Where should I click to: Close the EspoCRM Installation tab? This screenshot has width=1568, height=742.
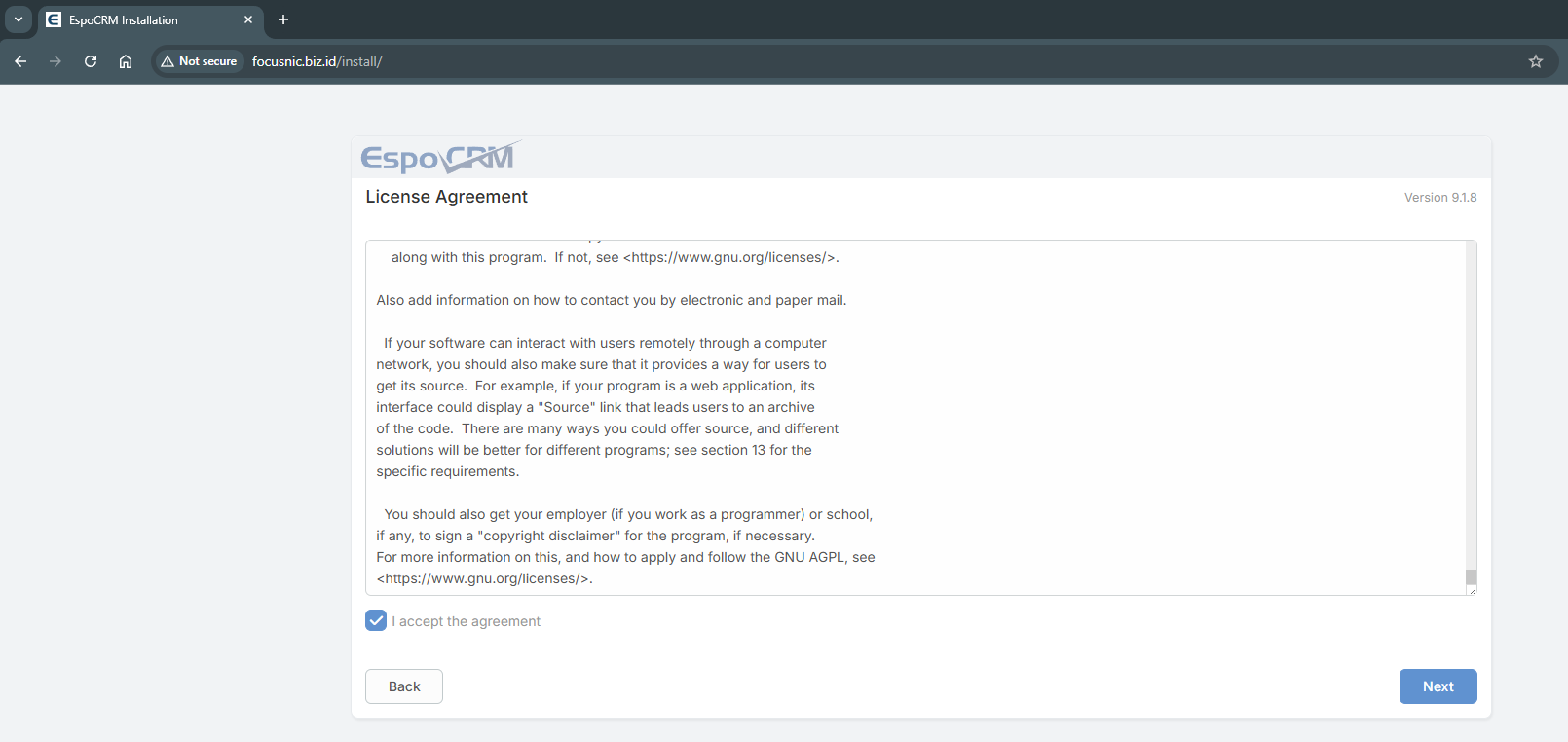(x=248, y=19)
